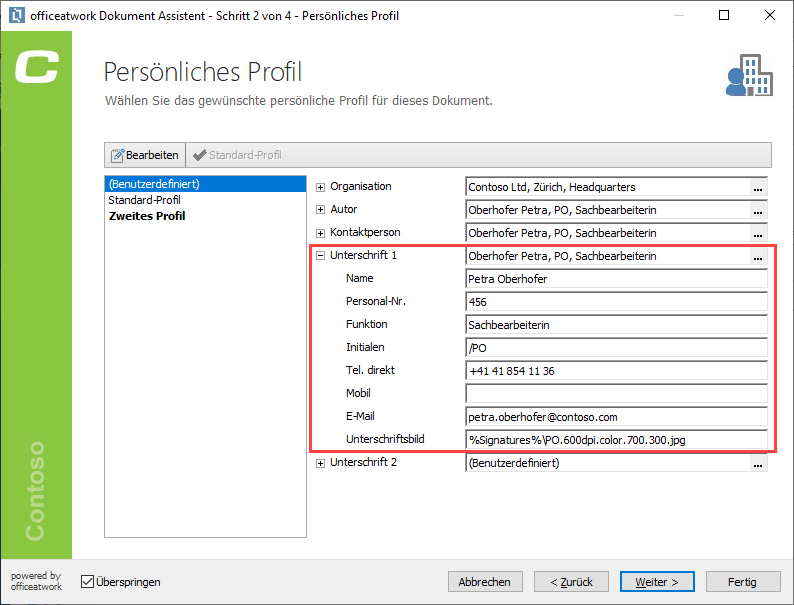
Task: Go back with the Zurück button
Action: click(x=571, y=582)
